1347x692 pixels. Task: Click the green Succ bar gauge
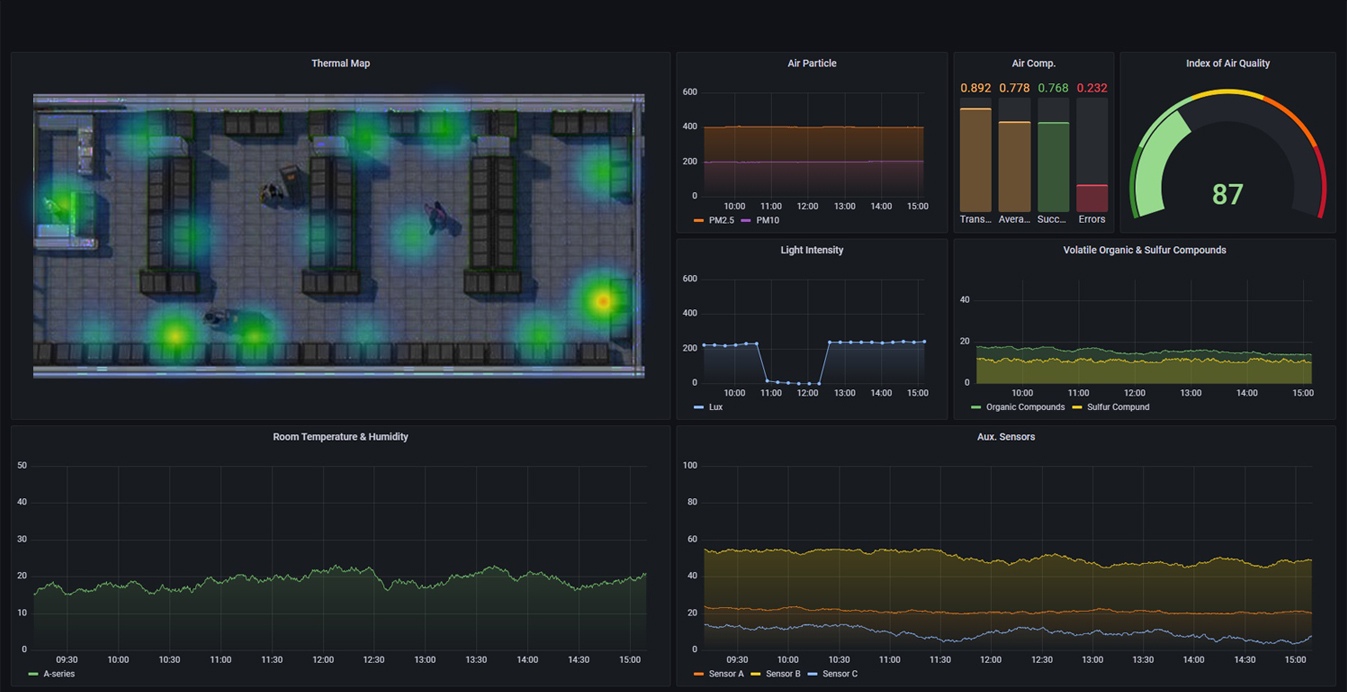click(x=1053, y=166)
